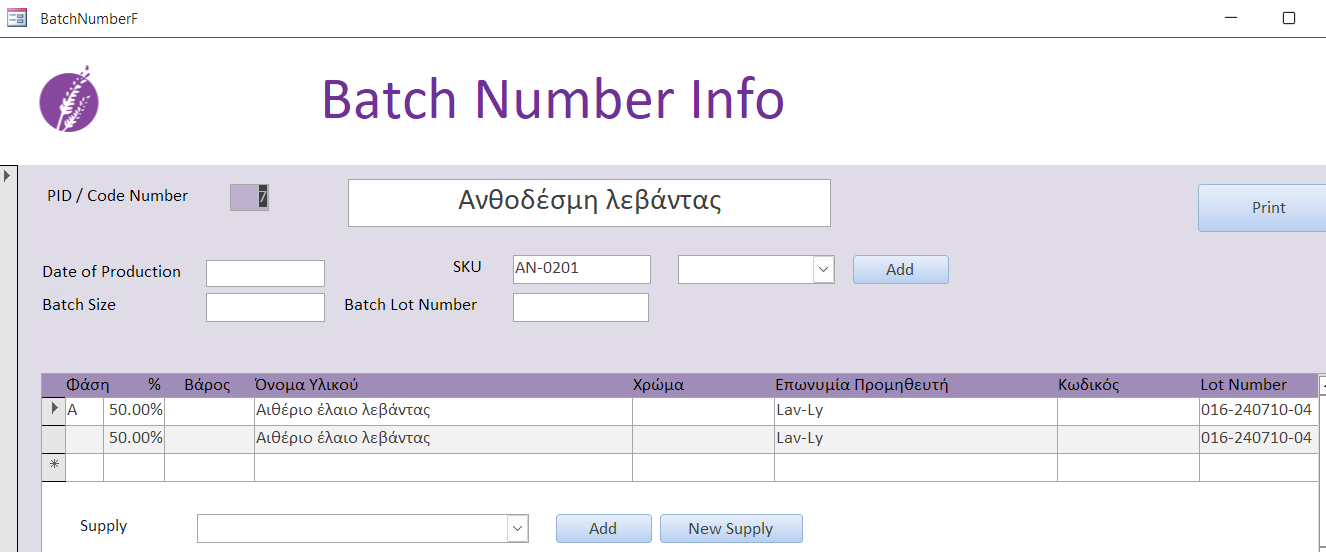Click the empty Βάρος cell in first row

point(209,410)
